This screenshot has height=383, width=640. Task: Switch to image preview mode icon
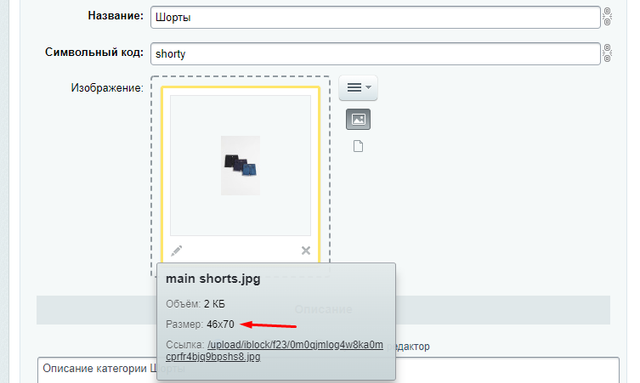[x=358, y=119]
